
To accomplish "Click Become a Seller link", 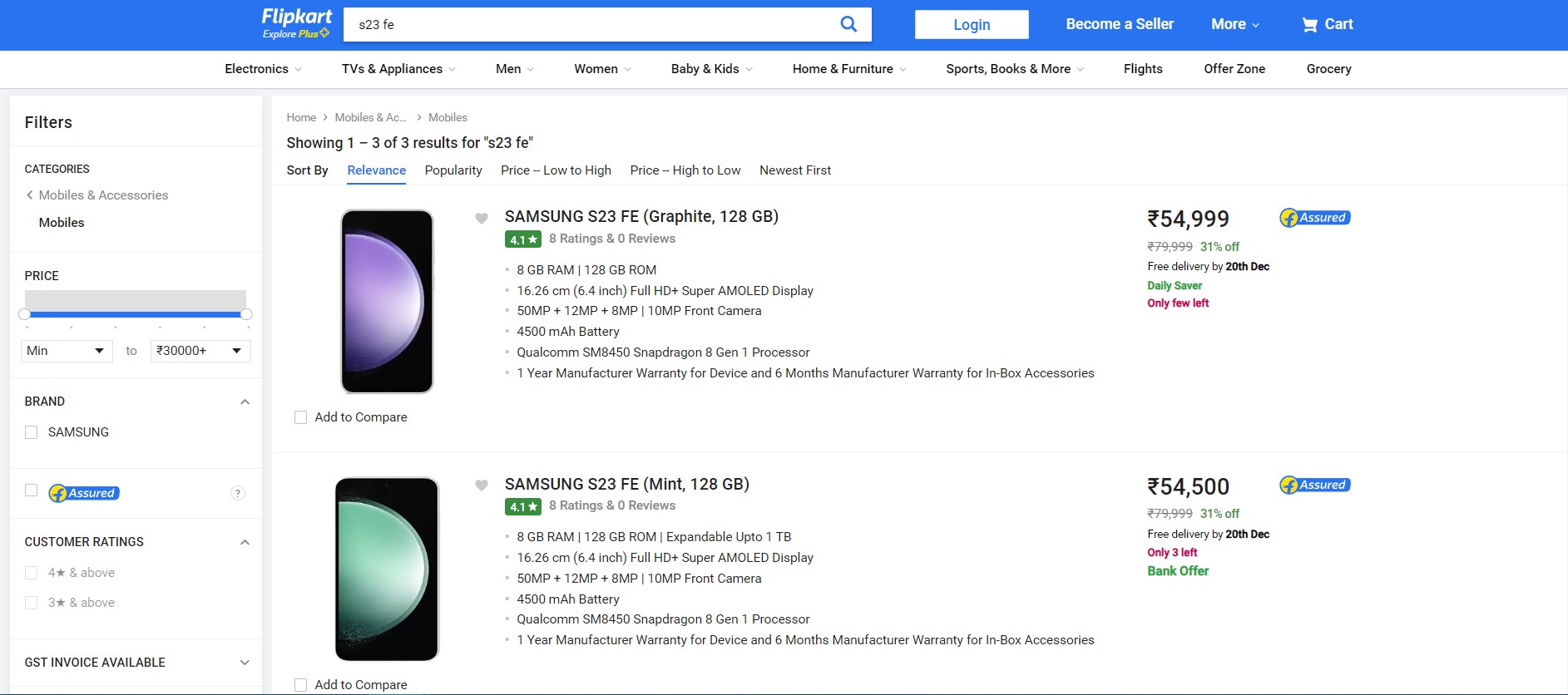I will pyautogui.click(x=1120, y=24).
